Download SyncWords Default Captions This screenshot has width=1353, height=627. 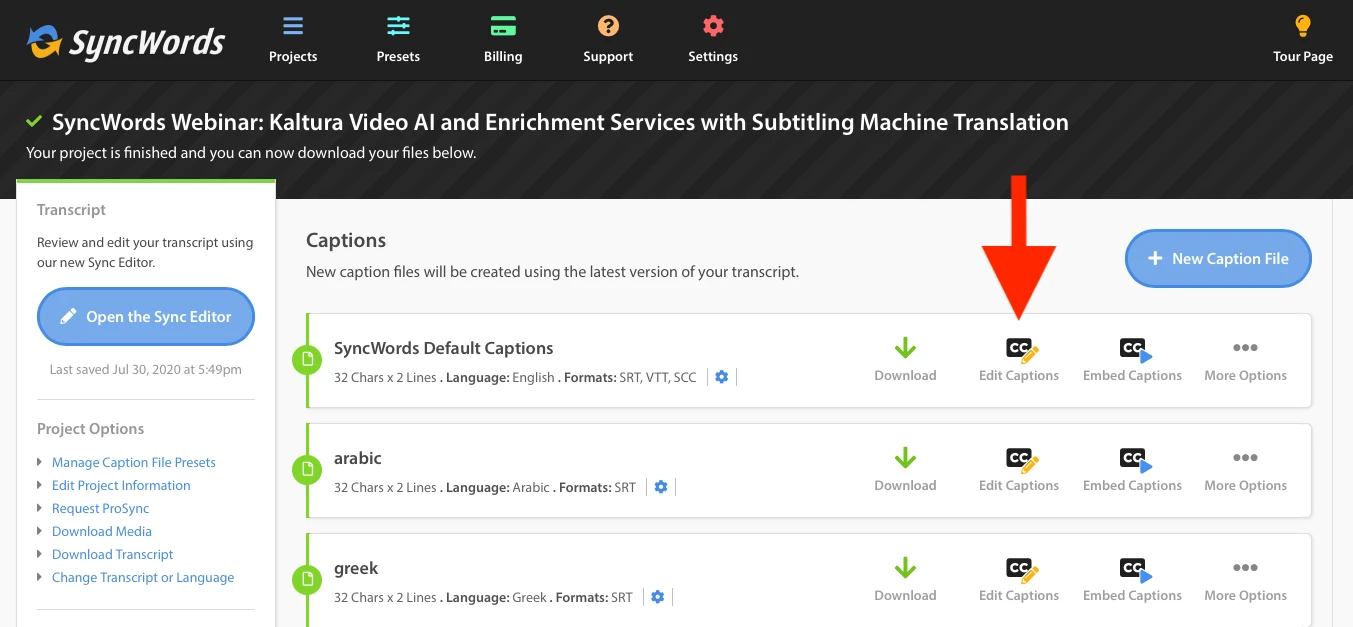pyautogui.click(x=905, y=360)
